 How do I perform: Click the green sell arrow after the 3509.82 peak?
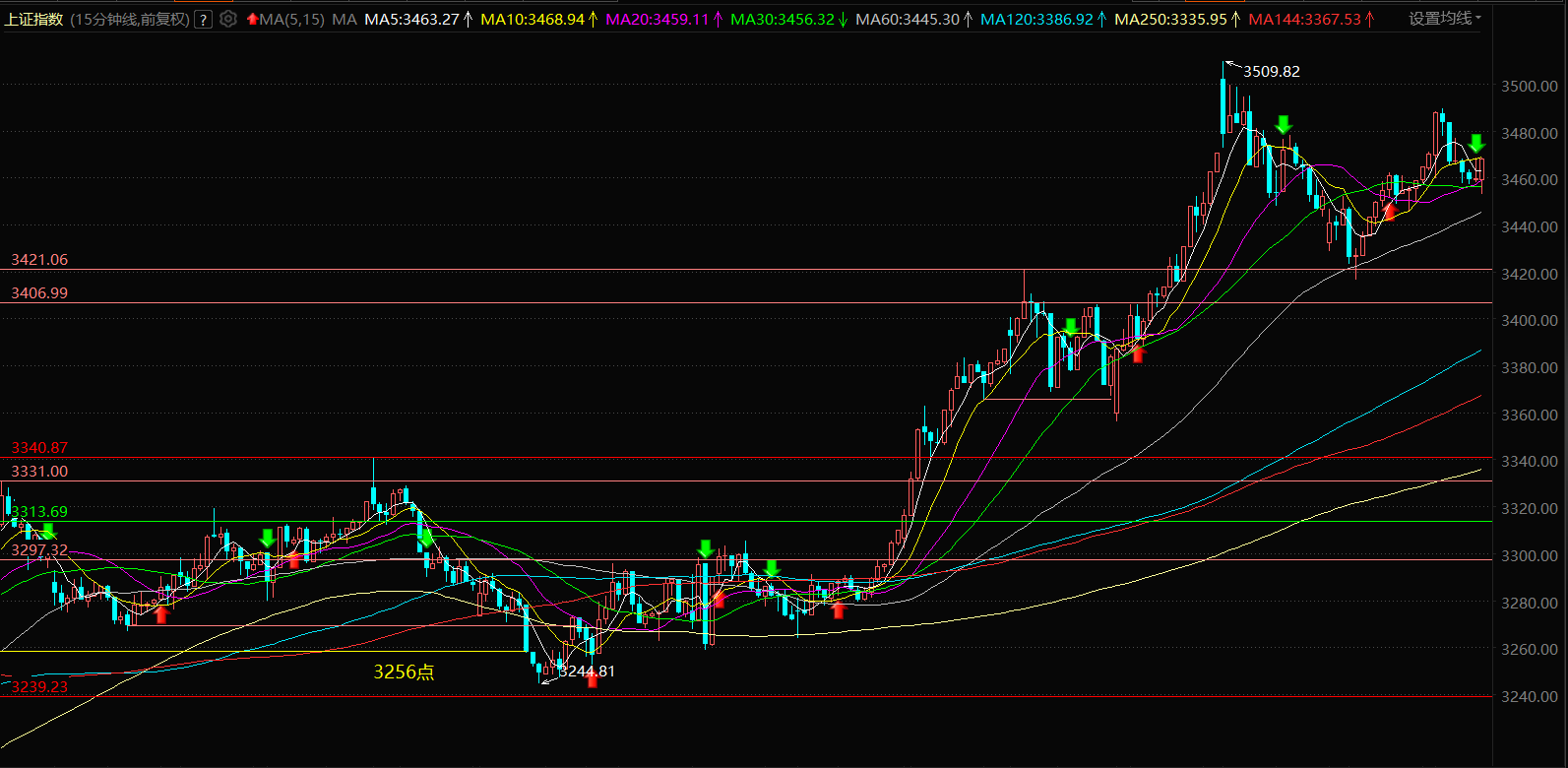1283,124
